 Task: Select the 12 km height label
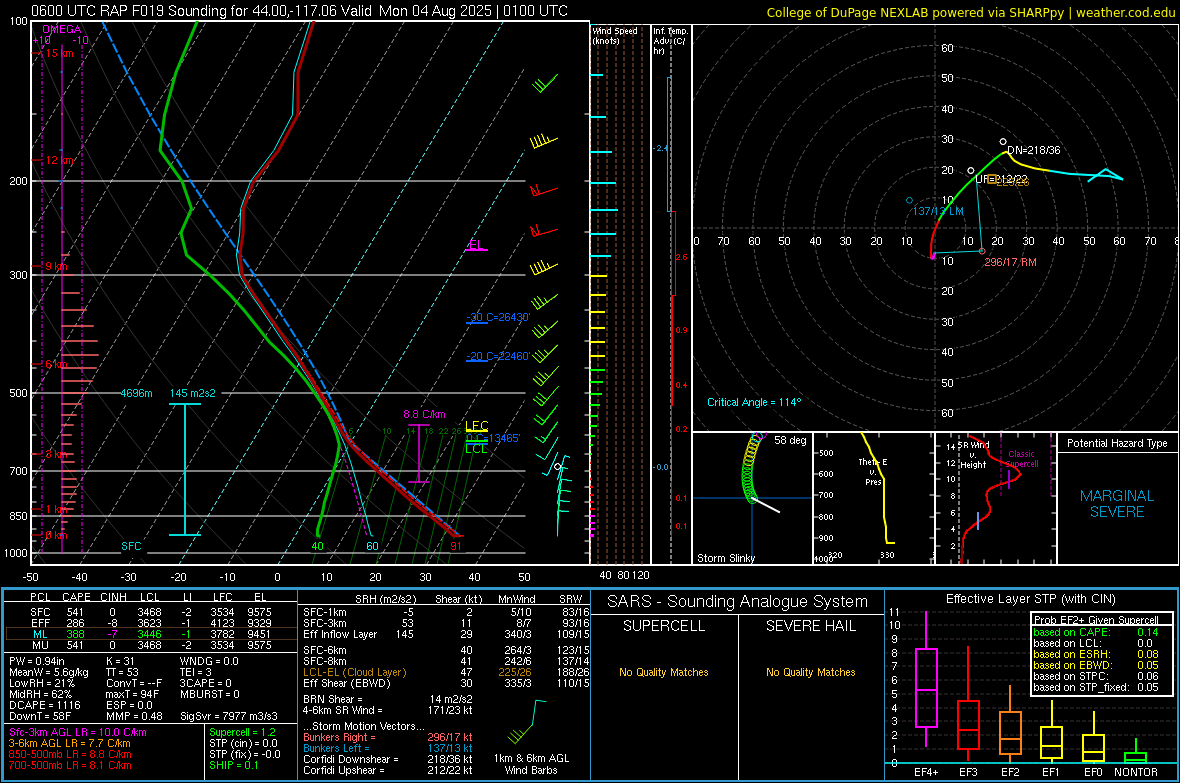60,160
